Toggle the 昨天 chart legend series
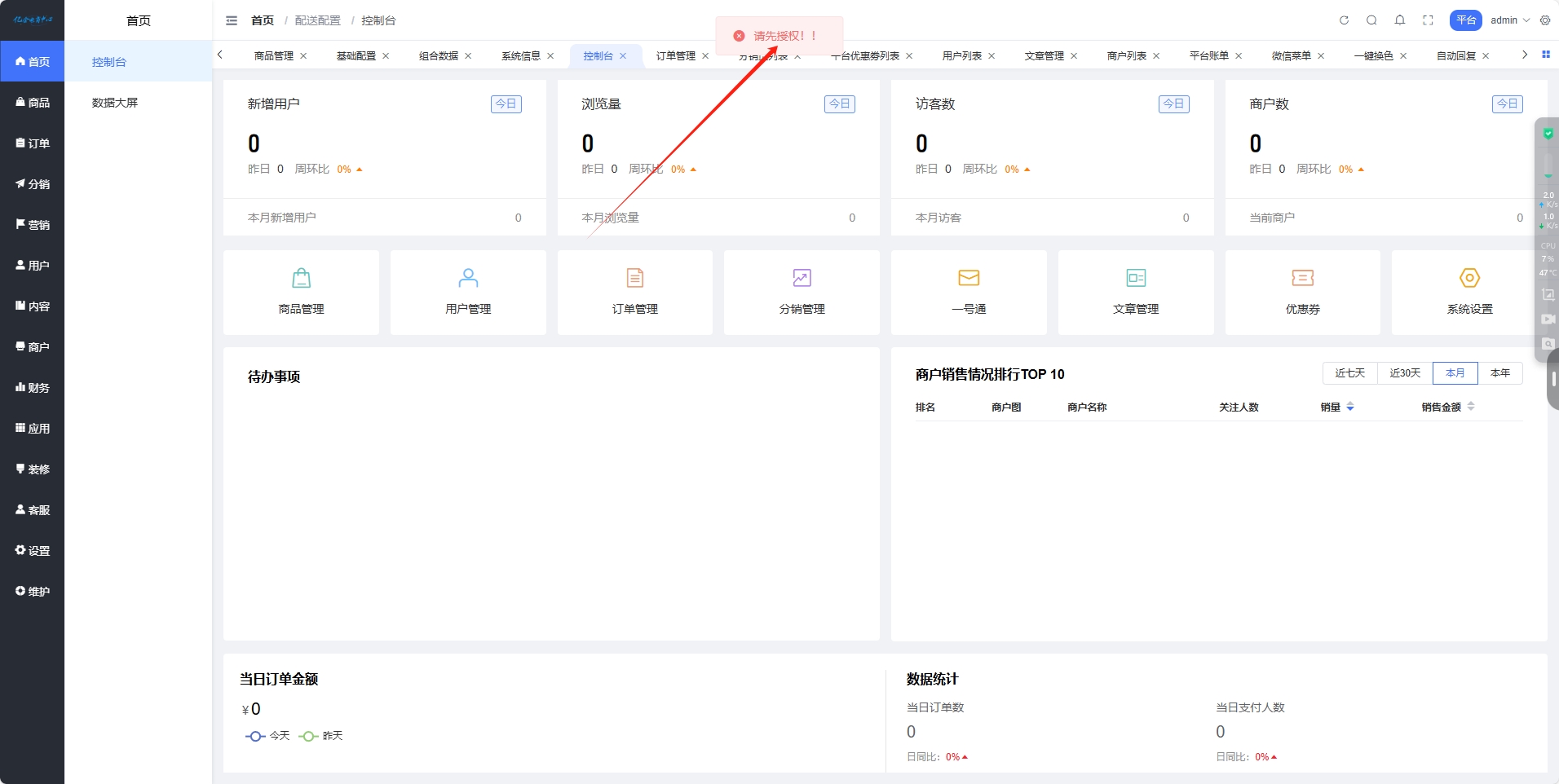 [x=320, y=736]
